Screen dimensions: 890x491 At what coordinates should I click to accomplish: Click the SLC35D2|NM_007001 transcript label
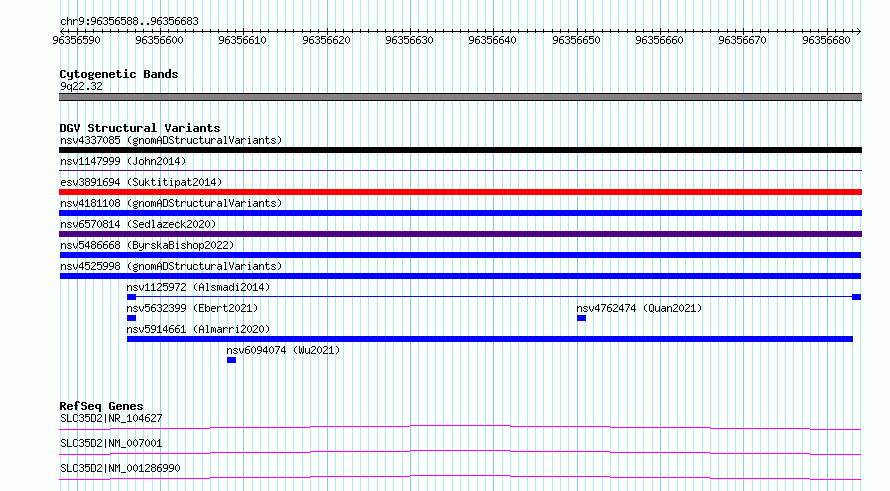[x=111, y=443]
